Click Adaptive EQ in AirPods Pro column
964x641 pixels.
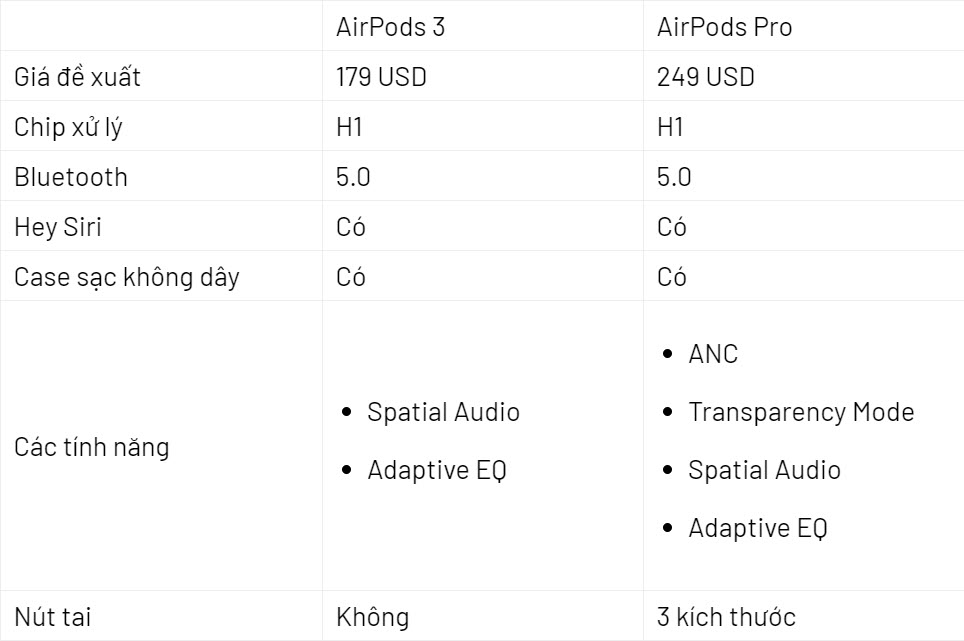coord(757,528)
